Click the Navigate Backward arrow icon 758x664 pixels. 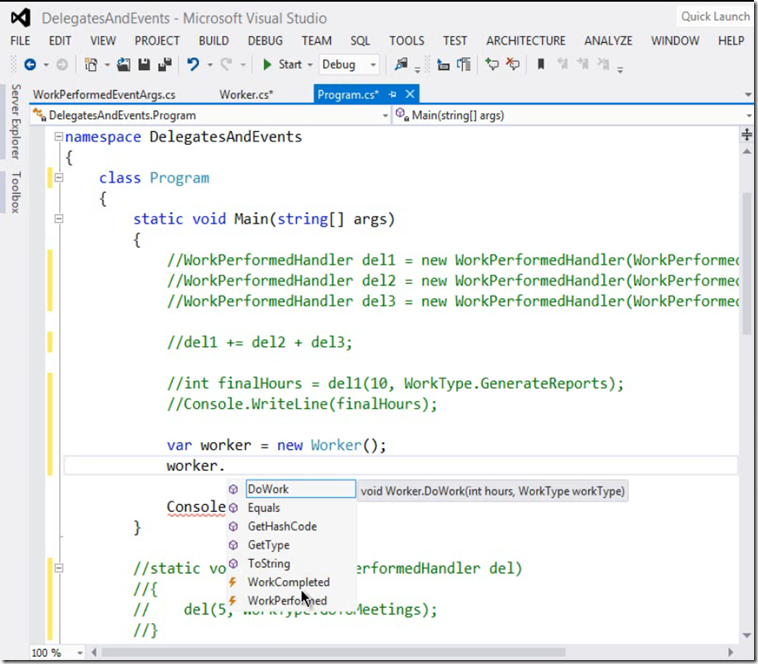click(x=30, y=64)
